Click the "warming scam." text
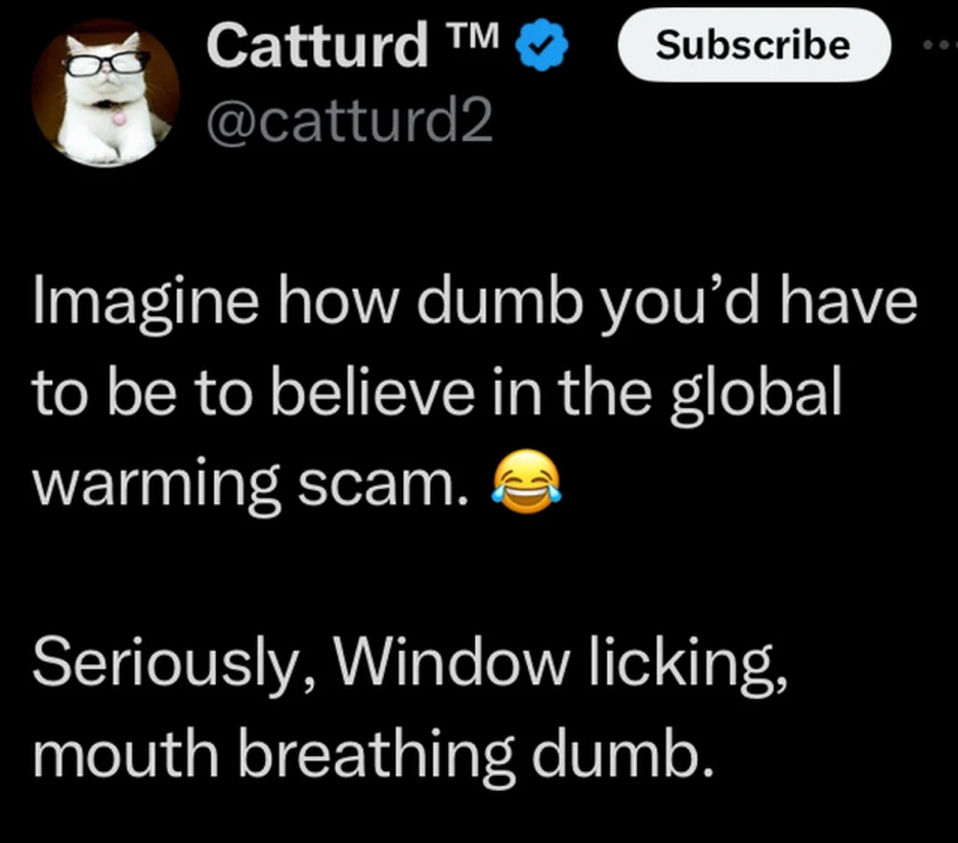Screen dimensions: 958x843 (250, 481)
